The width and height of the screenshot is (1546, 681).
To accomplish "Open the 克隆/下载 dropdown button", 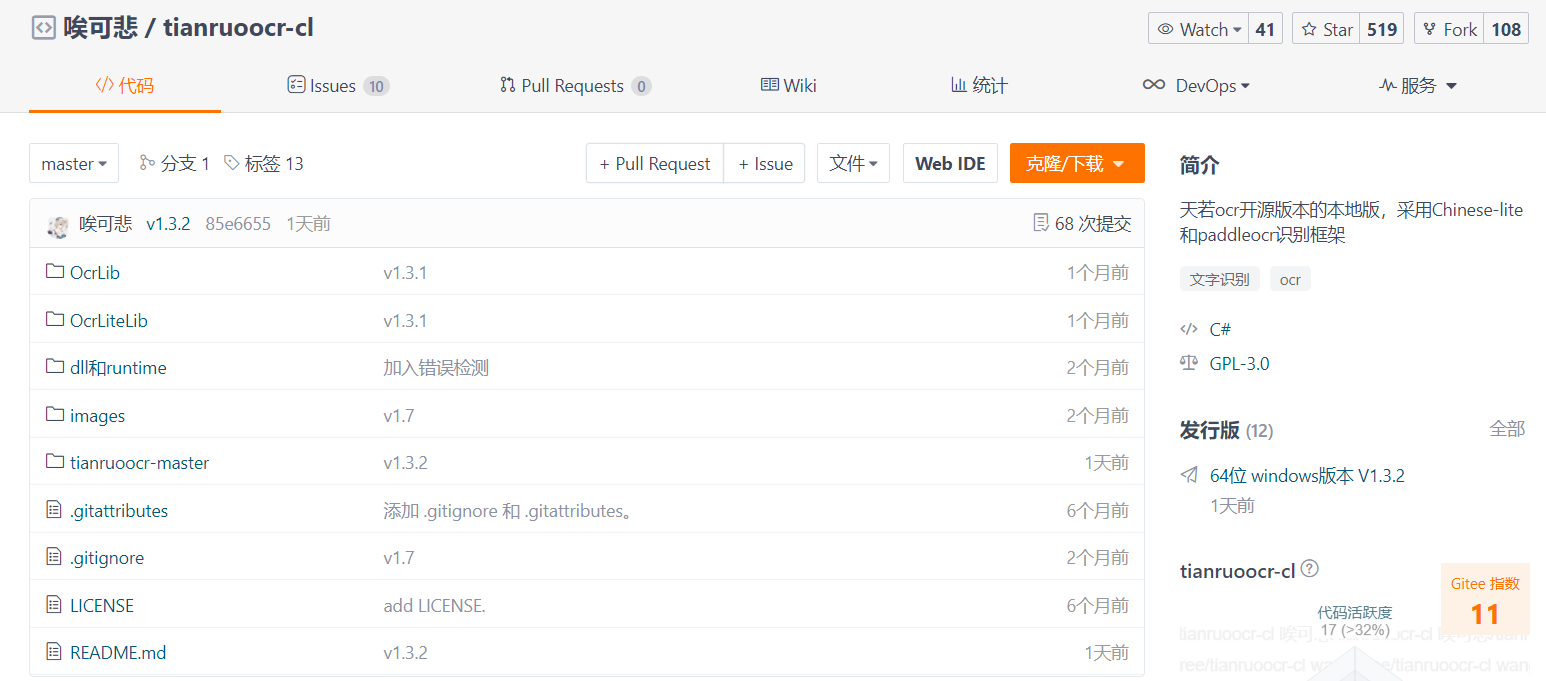I will coord(1077,163).
